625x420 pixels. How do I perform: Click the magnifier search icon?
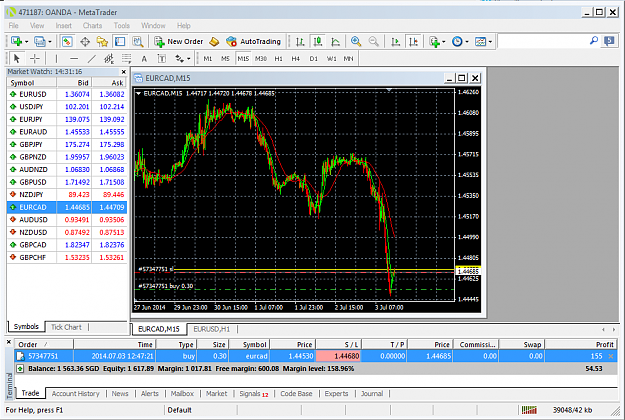pyautogui.click(x=594, y=41)
